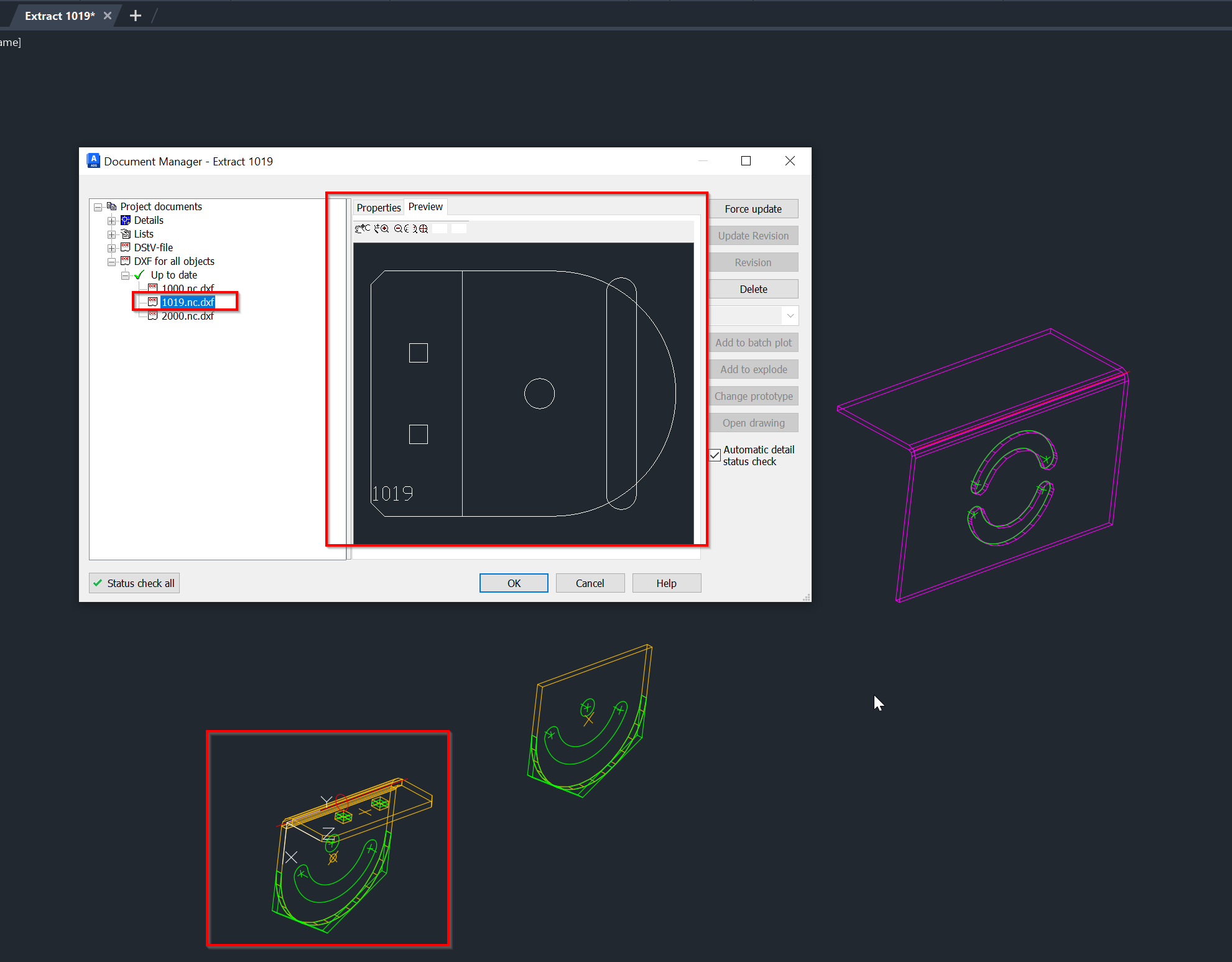
Task: Click the Lists category icon
Action: click(x=126, y=234)
